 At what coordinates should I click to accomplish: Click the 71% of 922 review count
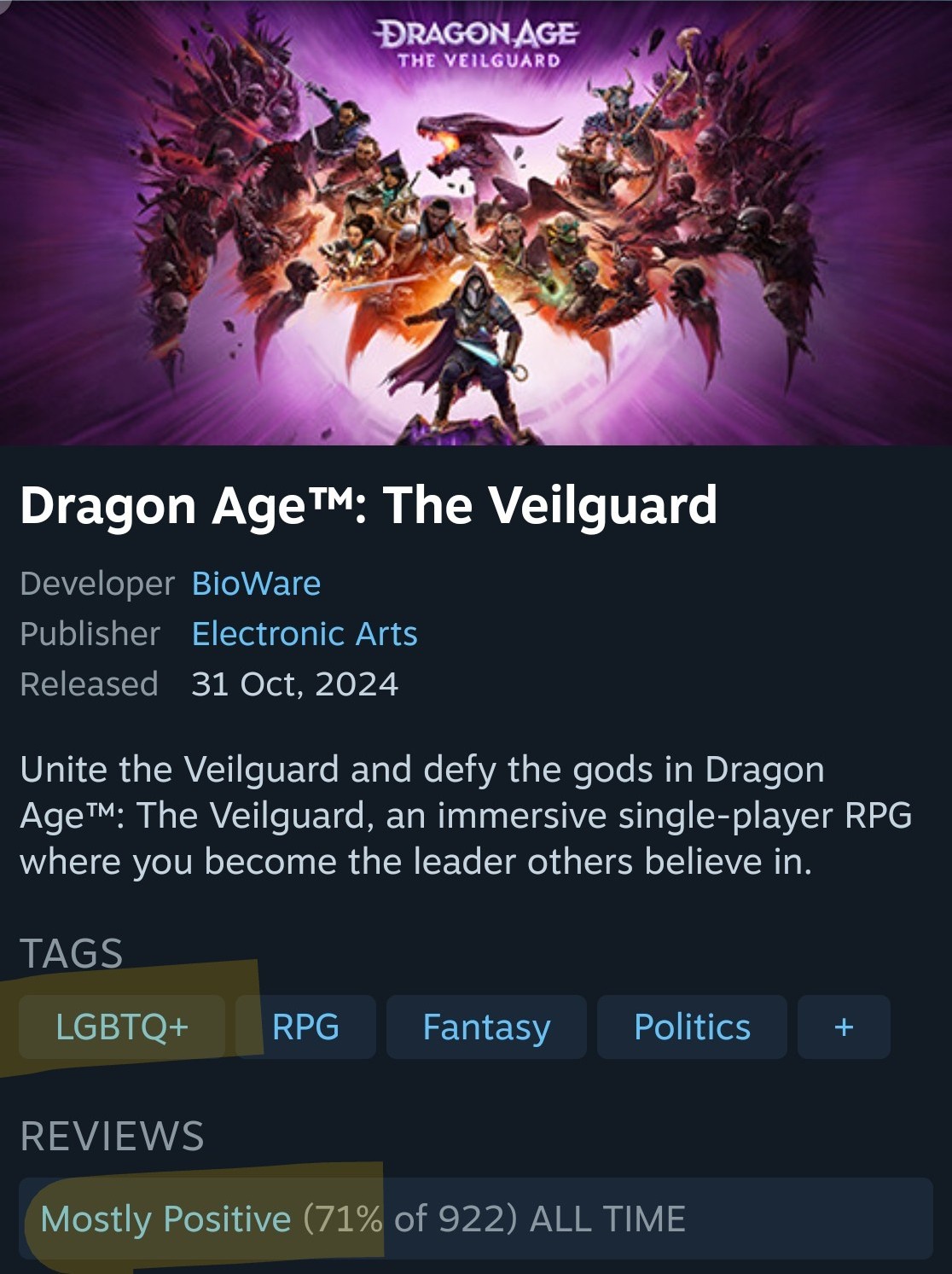point(410,1219)
